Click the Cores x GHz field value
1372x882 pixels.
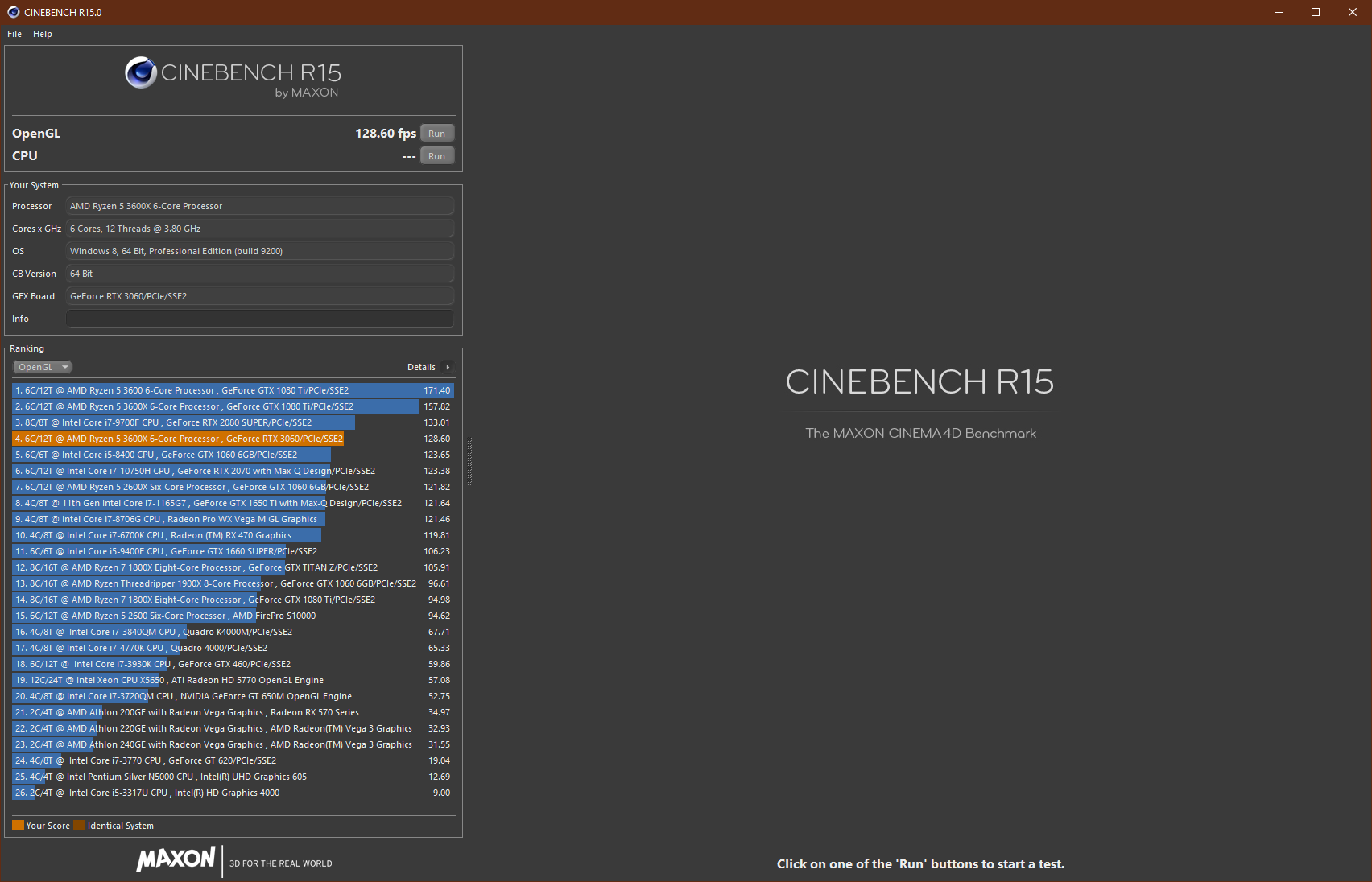260,229
